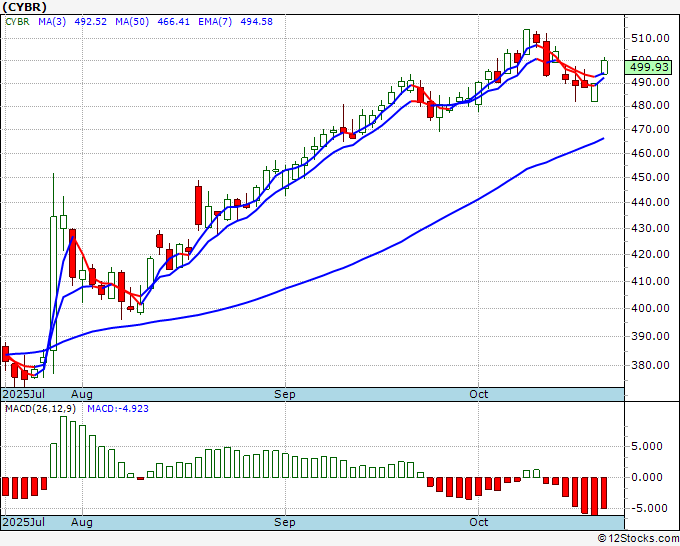Click the latest green candlestick near 499.93

tap(605, 67)
